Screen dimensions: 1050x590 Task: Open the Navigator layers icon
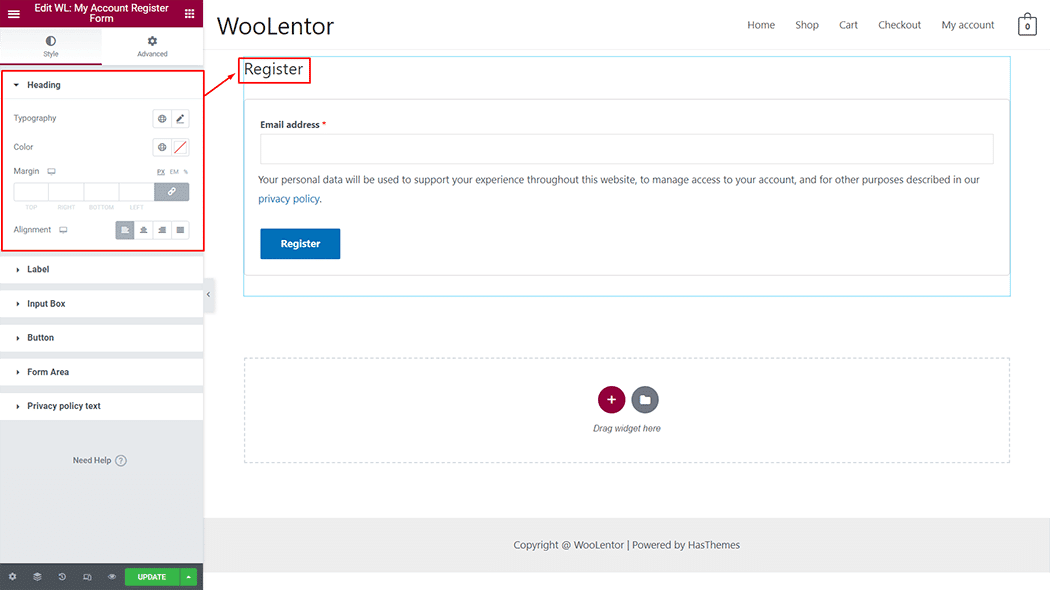click(37, 577)
